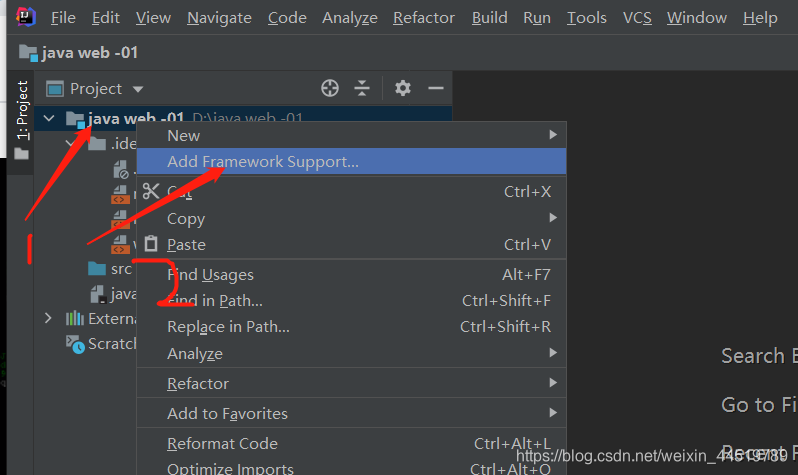Open the New submenu
This screenshot has width=798, height=475.
(351, 135)
